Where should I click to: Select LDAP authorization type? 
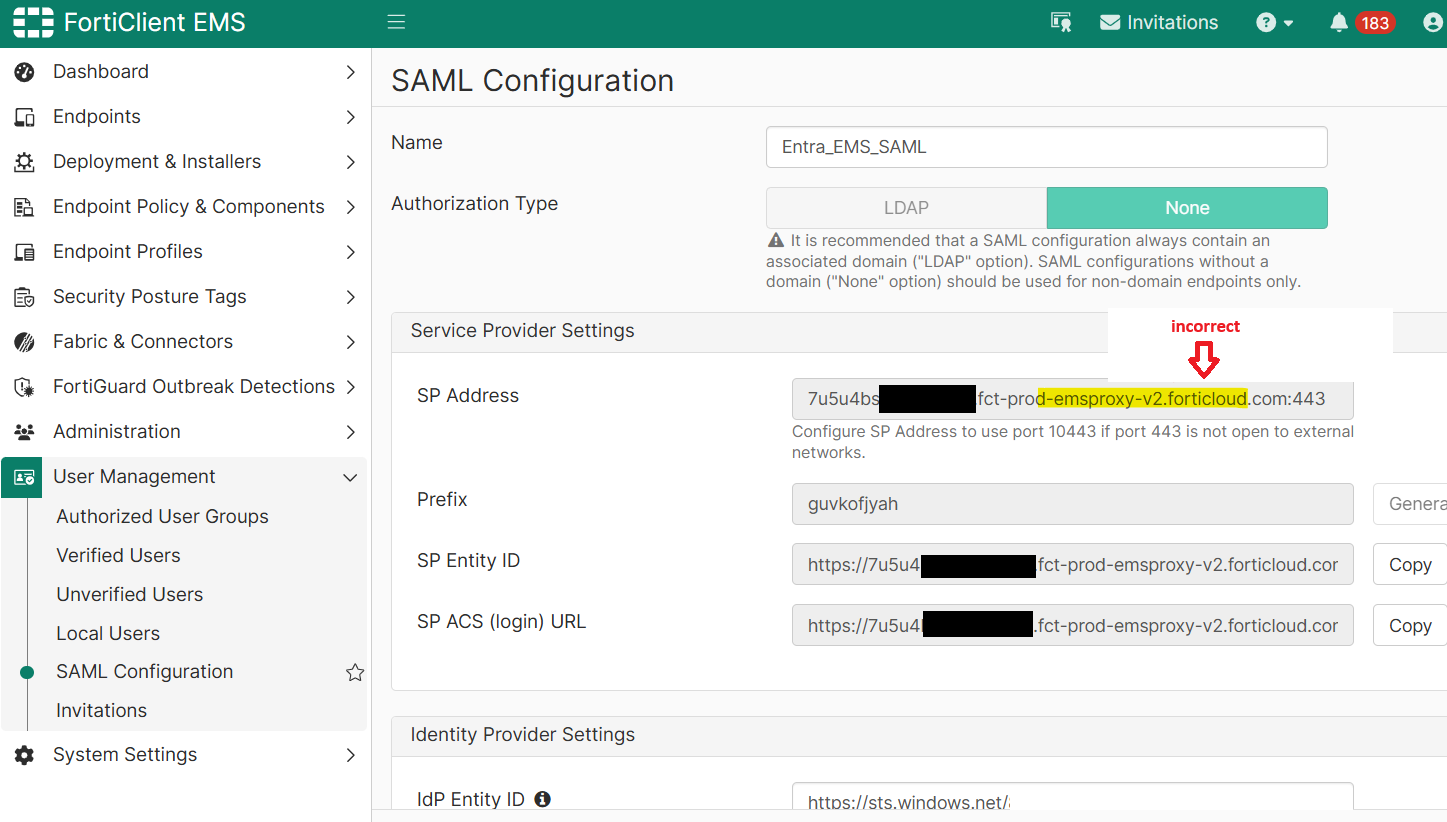906,208
